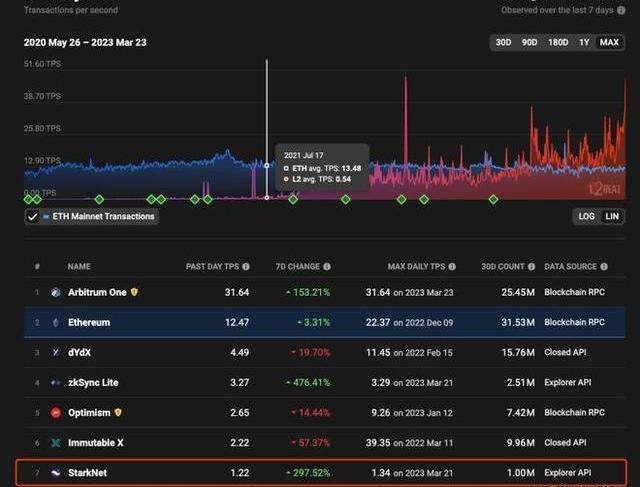Image resolution: width=640 pixels, height=487 pixels.
Task: Click the last green milestone diamond on chart
Action: pos(493,200)
